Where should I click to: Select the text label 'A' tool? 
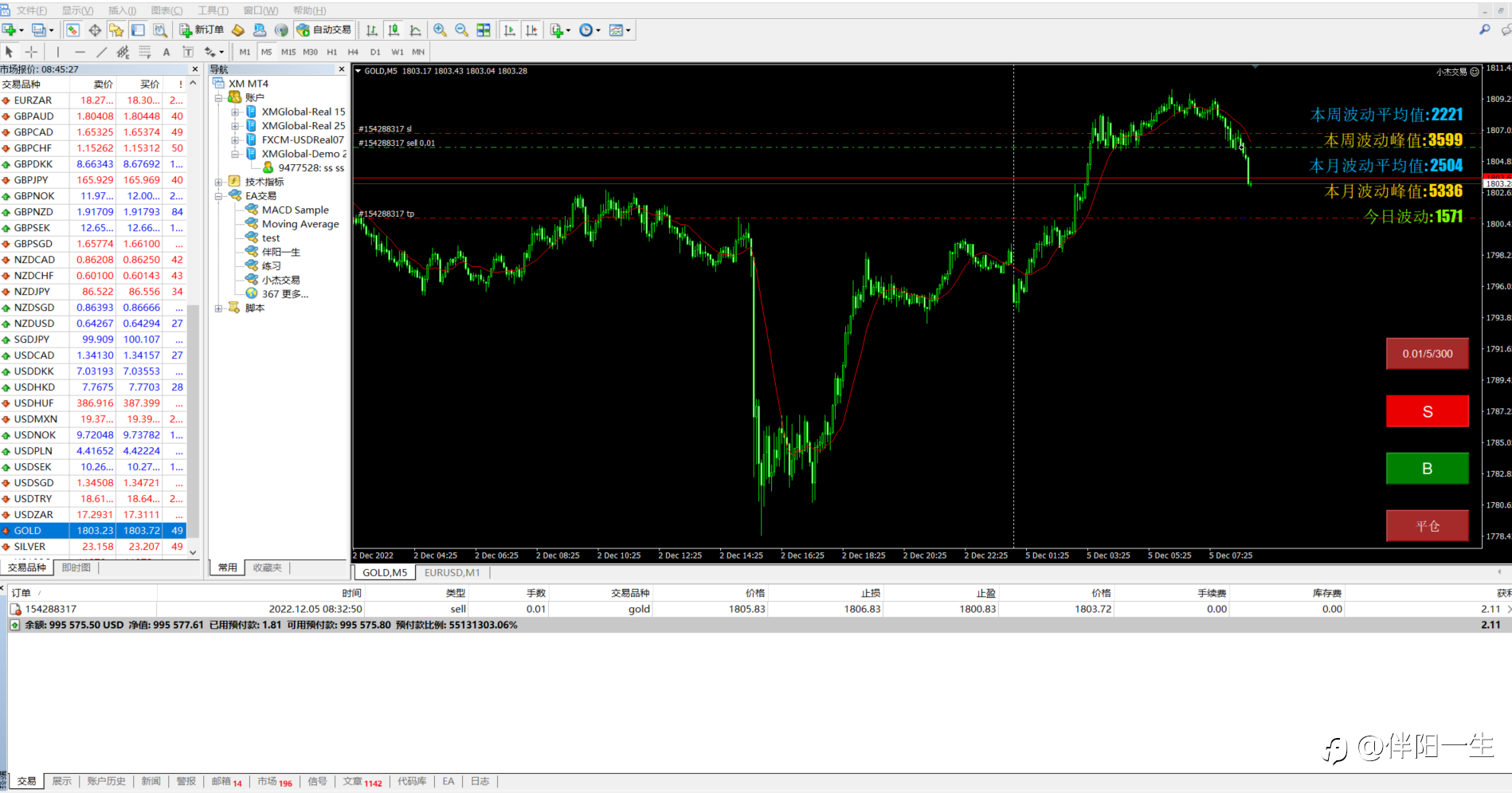[x=166, y=52]
